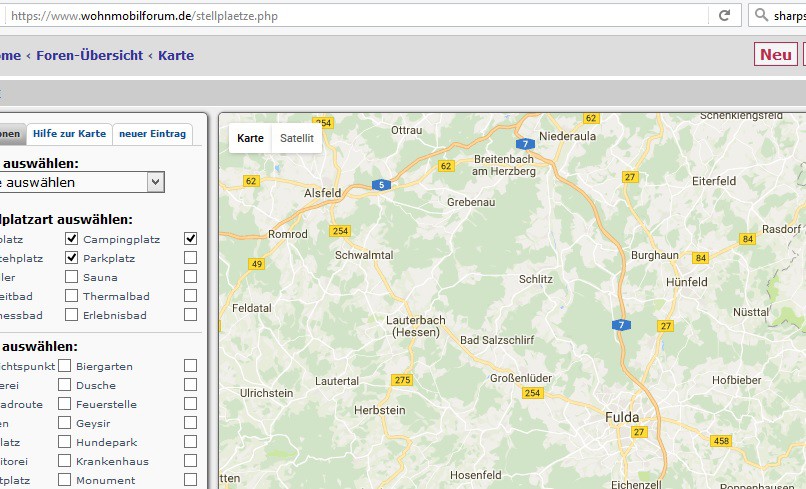Click Hünfeld label on the map
Screen dimensions: 806x489
[x=687, y=282]
